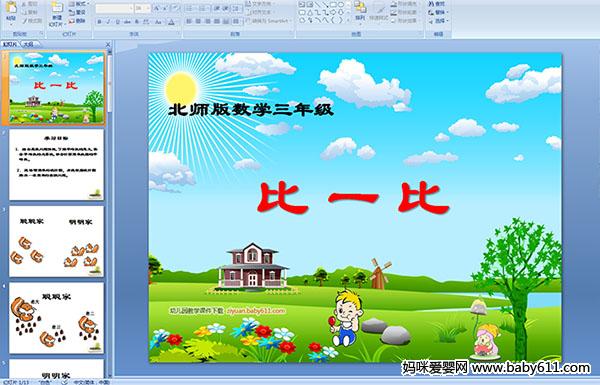This screenshot has width=600, height=385.
Task: Apply bold with the B button
Action: (x=99, y=22)
